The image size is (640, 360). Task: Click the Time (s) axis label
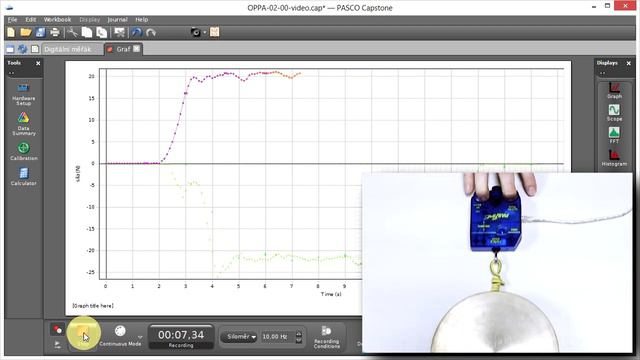tap(331, 294)
